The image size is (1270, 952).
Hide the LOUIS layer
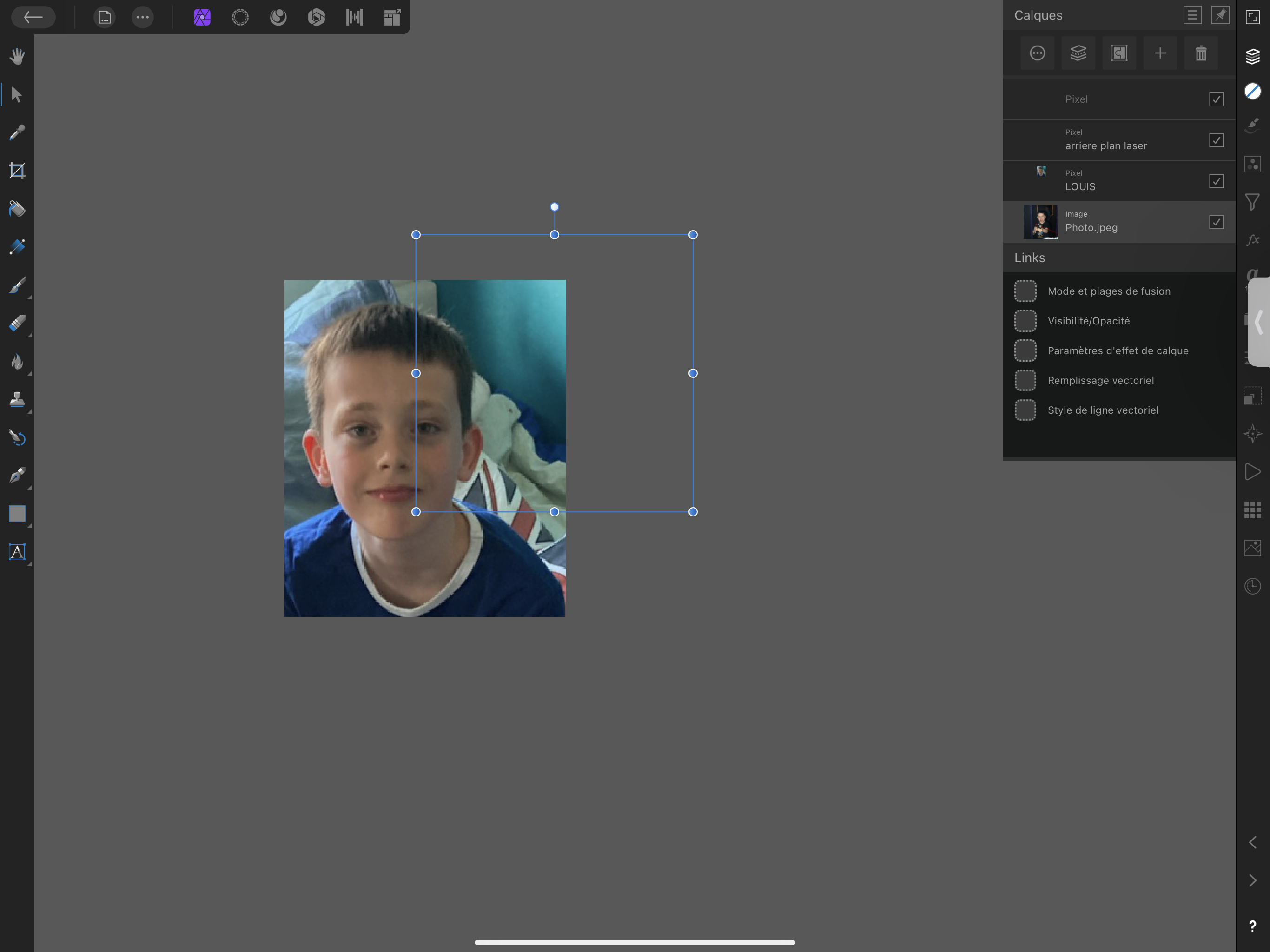(x=1216, y=181)
